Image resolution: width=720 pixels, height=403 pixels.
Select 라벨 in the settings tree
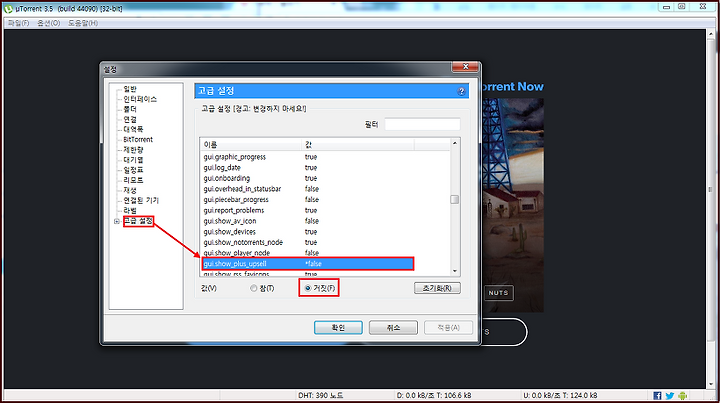tap(129, 211)
